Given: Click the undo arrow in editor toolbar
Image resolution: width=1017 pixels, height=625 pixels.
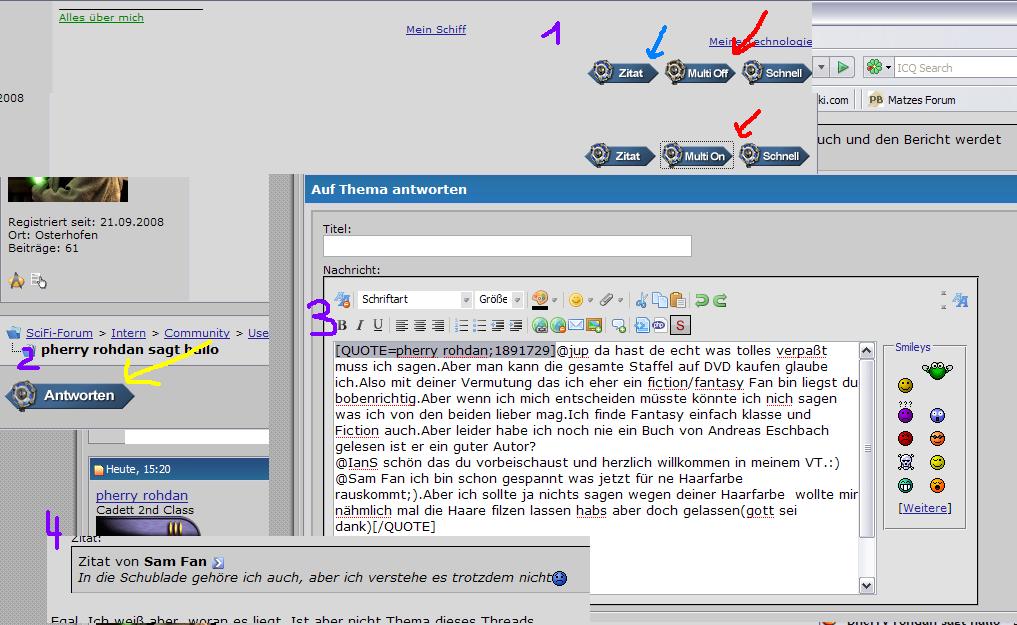Looking at the screenshot, I should [x=702, y=300].
